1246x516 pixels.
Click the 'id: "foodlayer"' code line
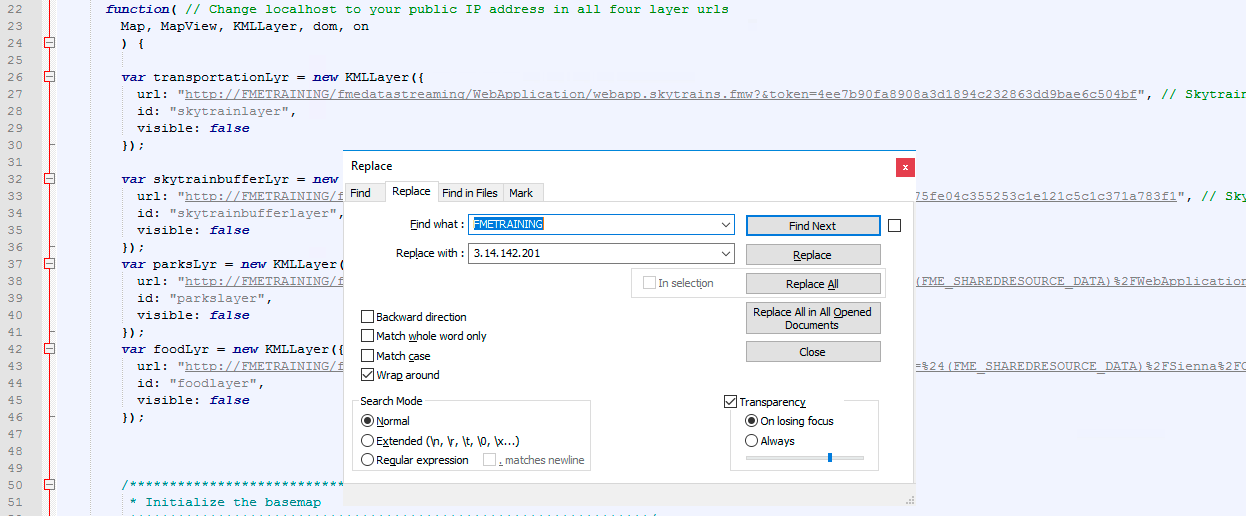(x=201, y=383)
